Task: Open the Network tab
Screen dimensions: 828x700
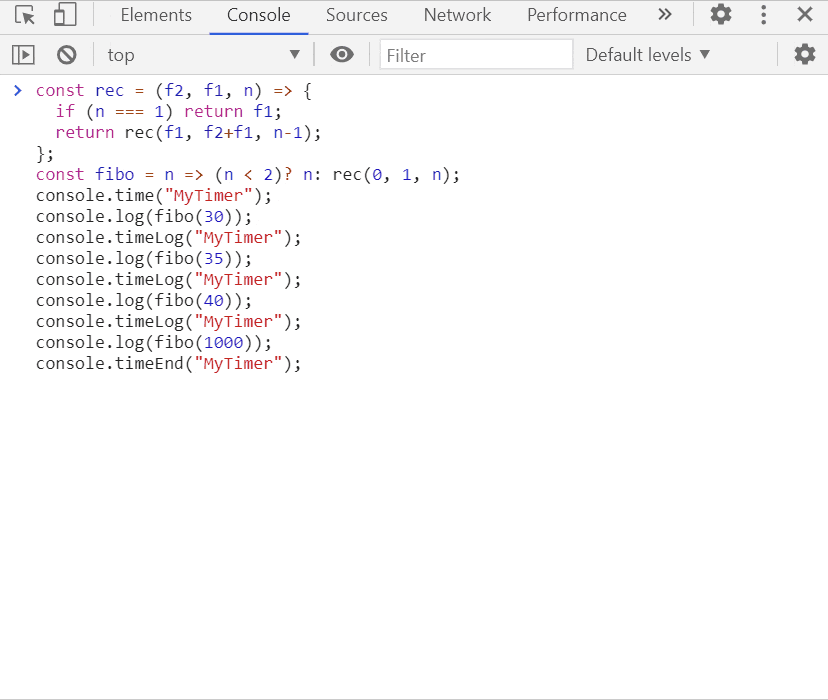Action: [457, 15]
